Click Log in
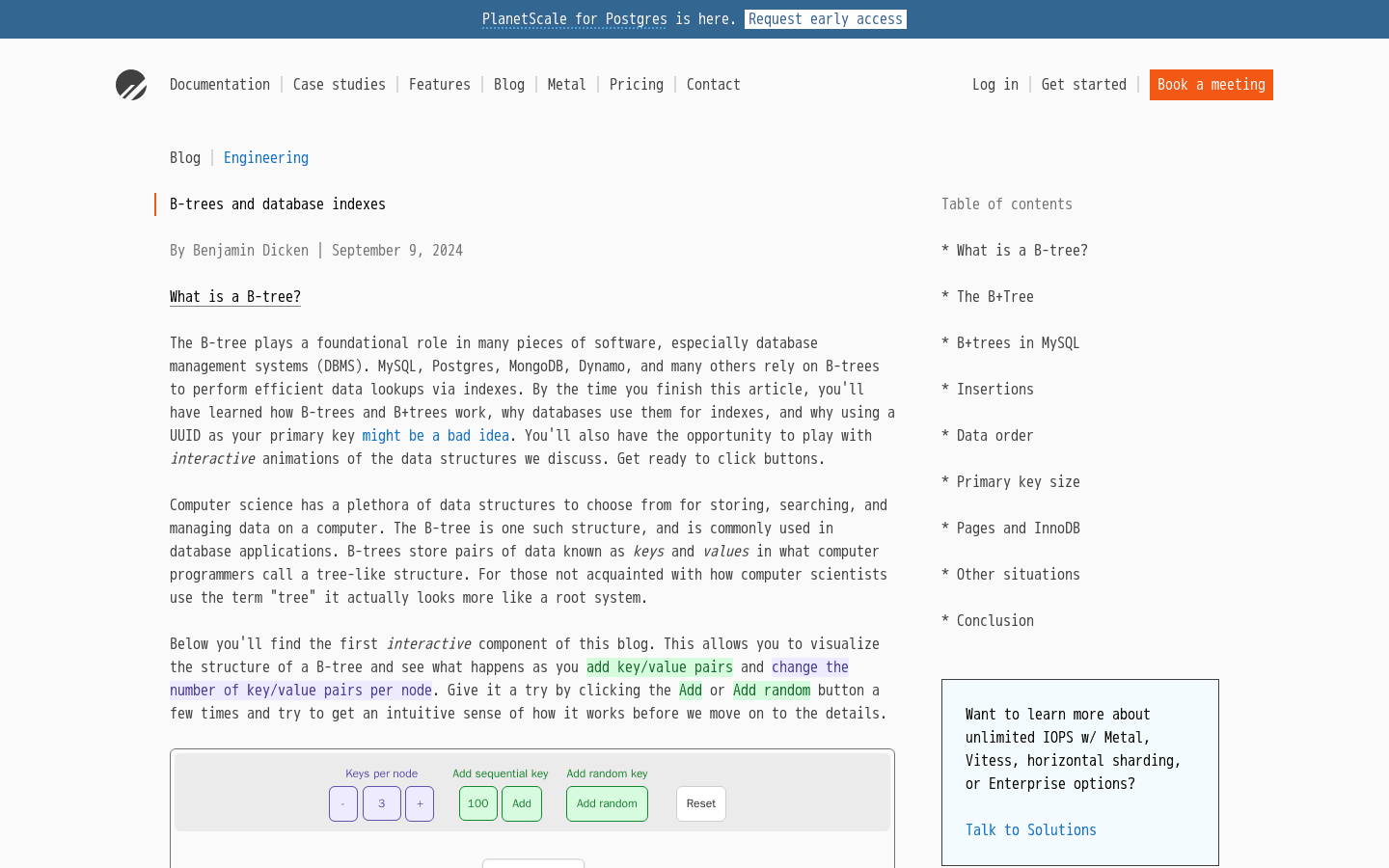This screenshot has height=868, width=1389. [995, 85]
